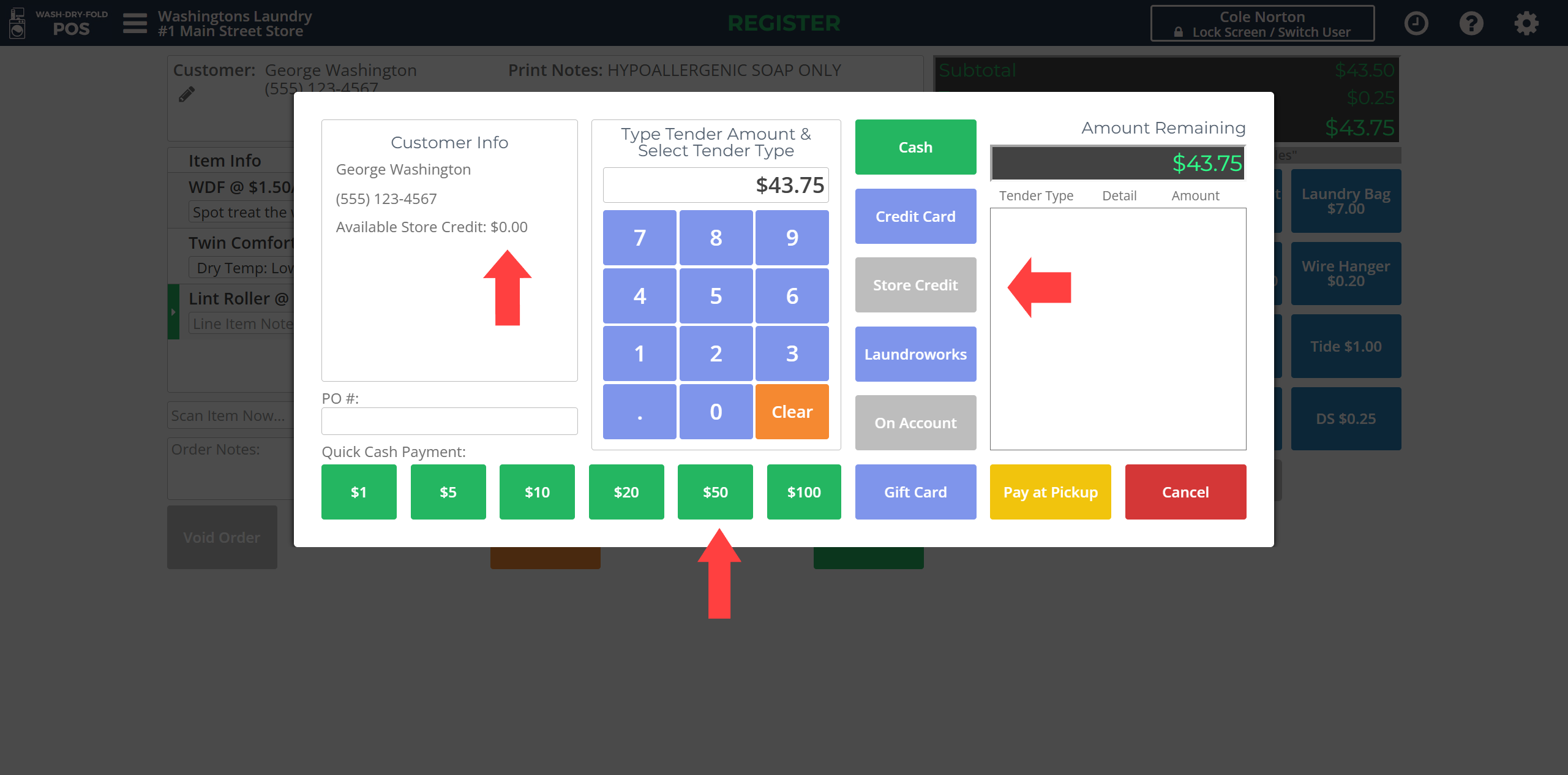Select Credit Card tender type
The height and width of the screenshot is (775, 1568).
pyautogui.click(x=915, y=216)
